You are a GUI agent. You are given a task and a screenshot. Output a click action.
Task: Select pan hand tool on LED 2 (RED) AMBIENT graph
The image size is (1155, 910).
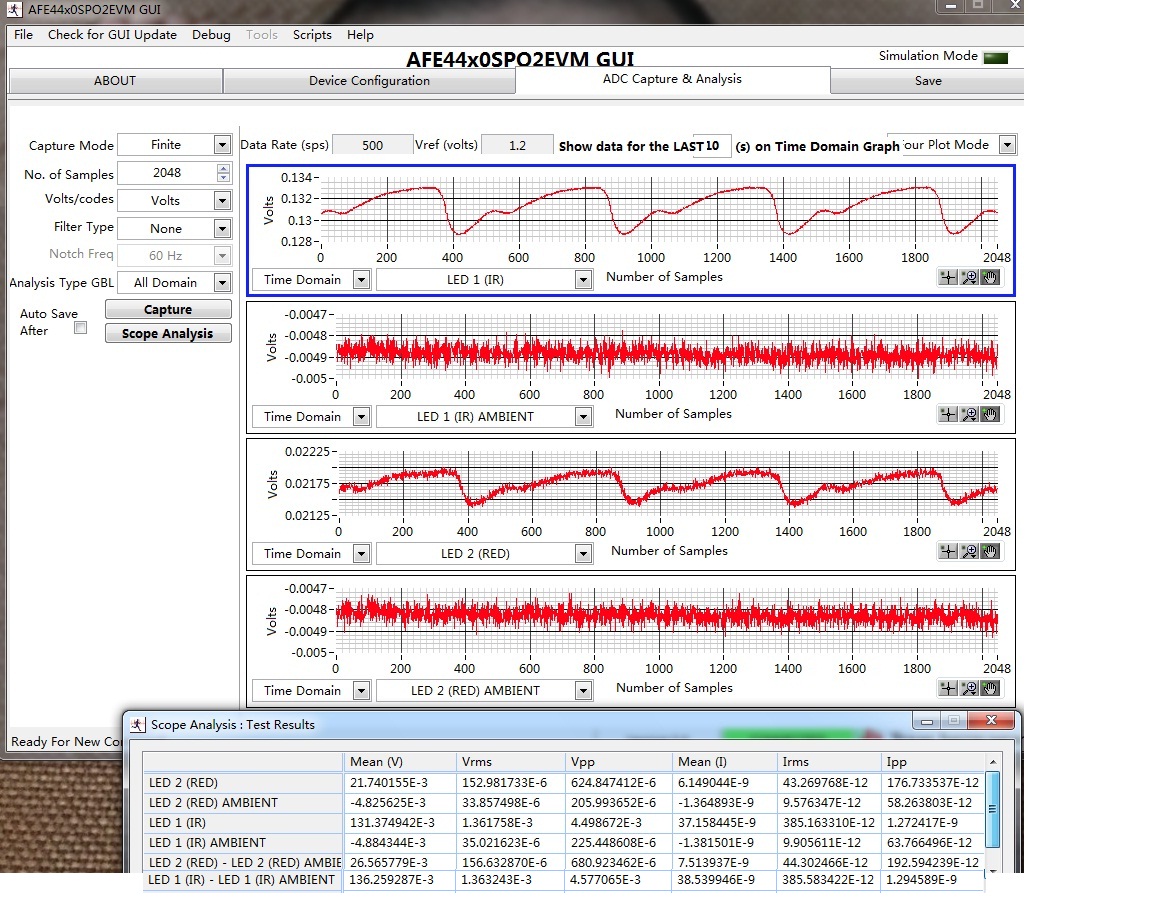[991, 688]
